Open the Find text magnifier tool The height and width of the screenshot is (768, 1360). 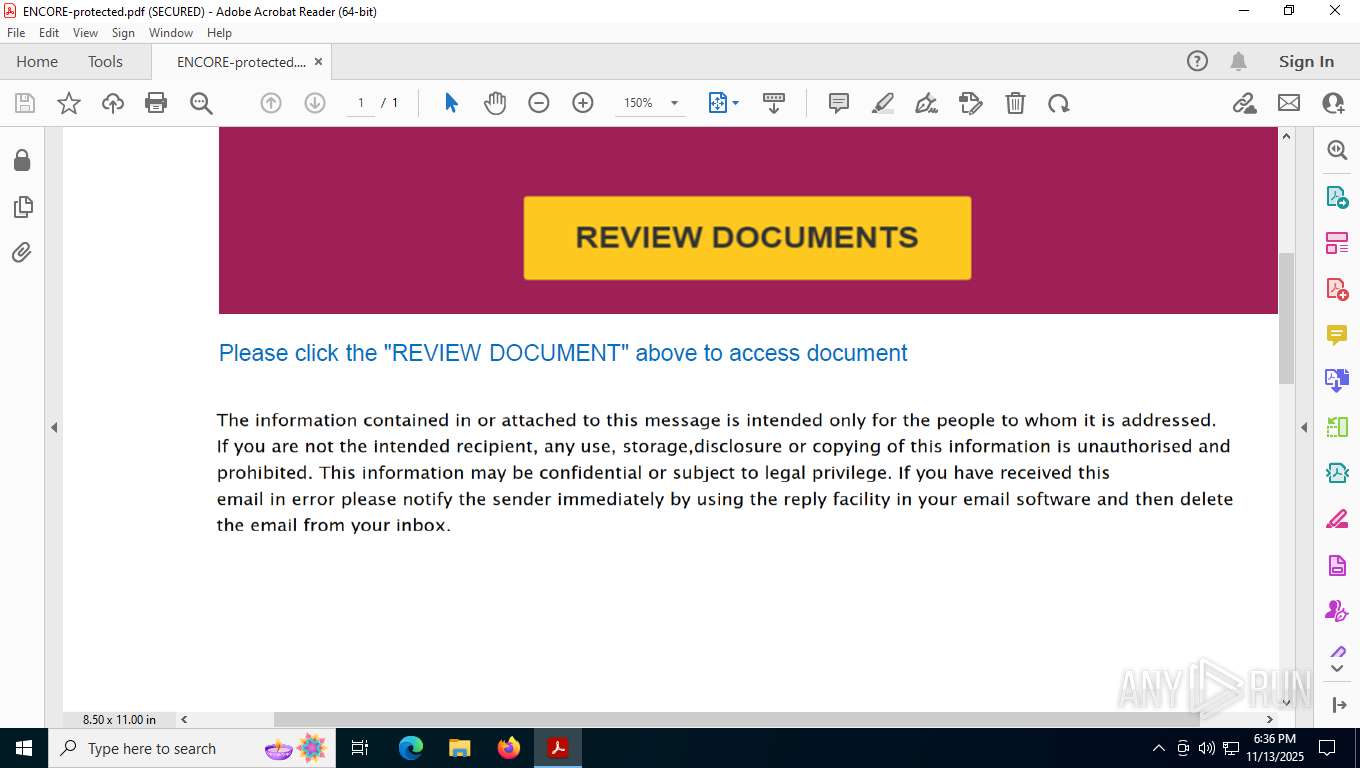click(x=201, y=103)
